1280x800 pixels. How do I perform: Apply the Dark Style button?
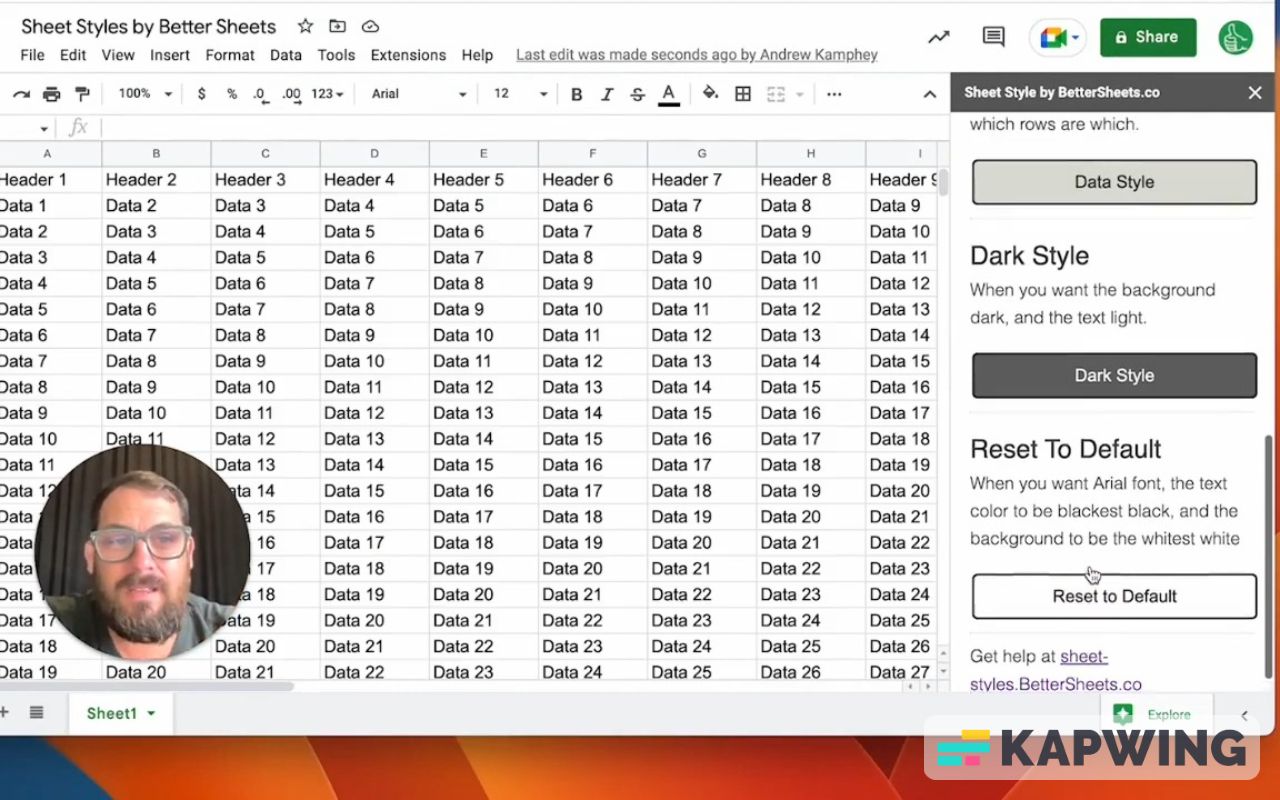click(x=1114, y=375)
